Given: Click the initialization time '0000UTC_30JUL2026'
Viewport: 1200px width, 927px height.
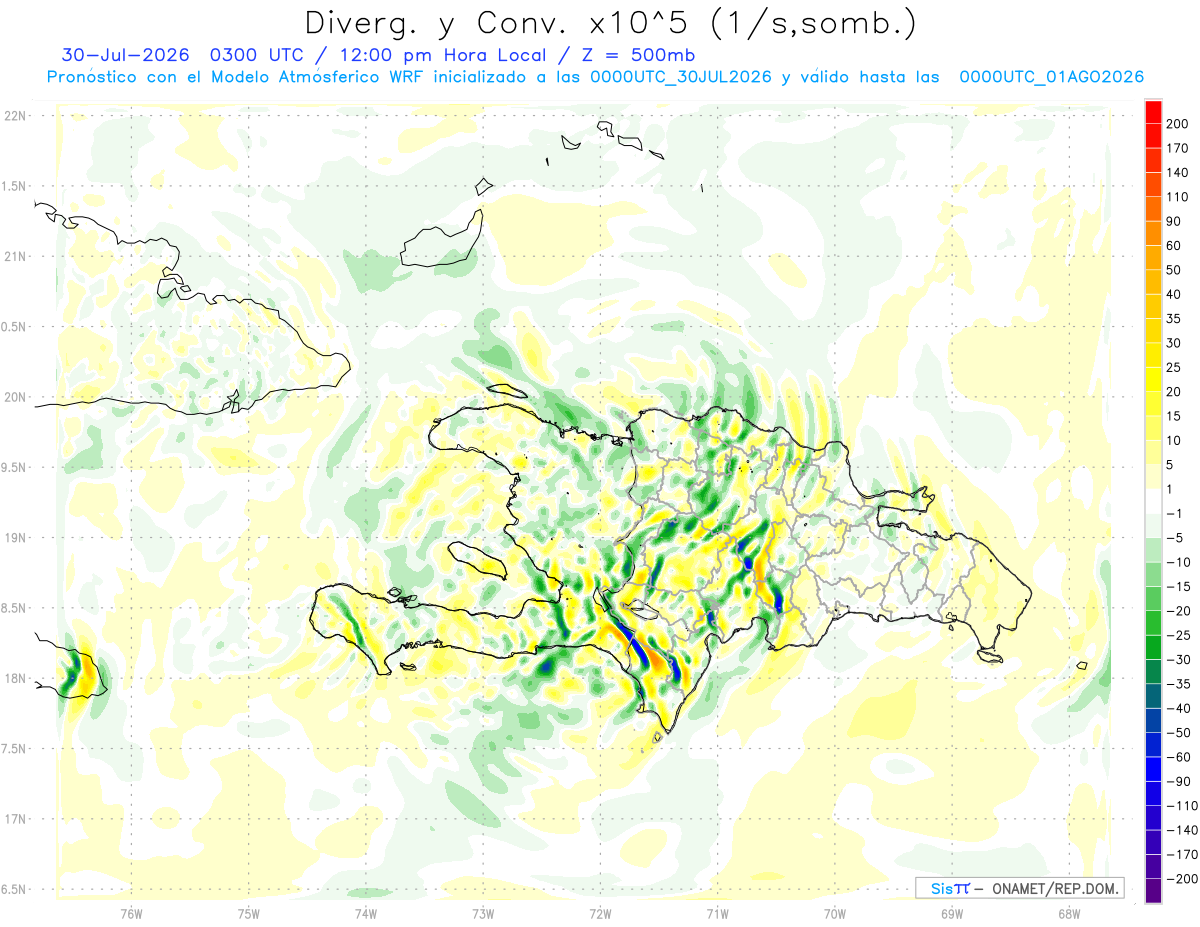Looking at the screenshot, I should (x=680, y=78).
